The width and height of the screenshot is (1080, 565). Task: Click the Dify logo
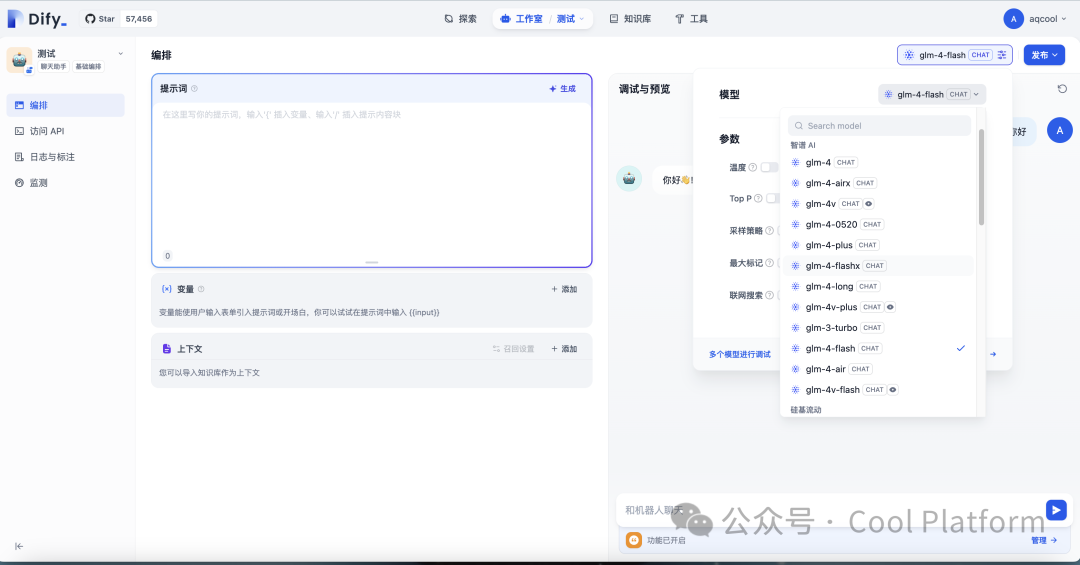(36, 19)
